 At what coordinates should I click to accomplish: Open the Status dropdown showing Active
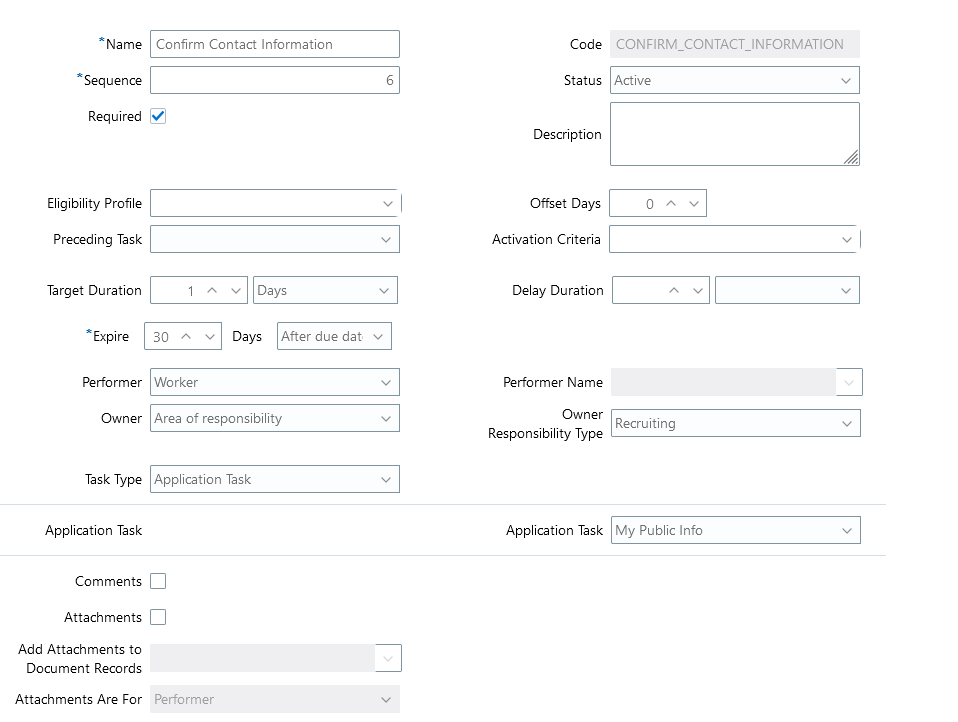point(847,80)
